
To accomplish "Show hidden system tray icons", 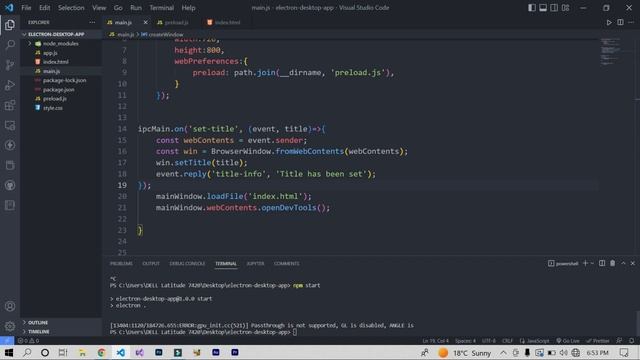I will (x=503, y=352).
